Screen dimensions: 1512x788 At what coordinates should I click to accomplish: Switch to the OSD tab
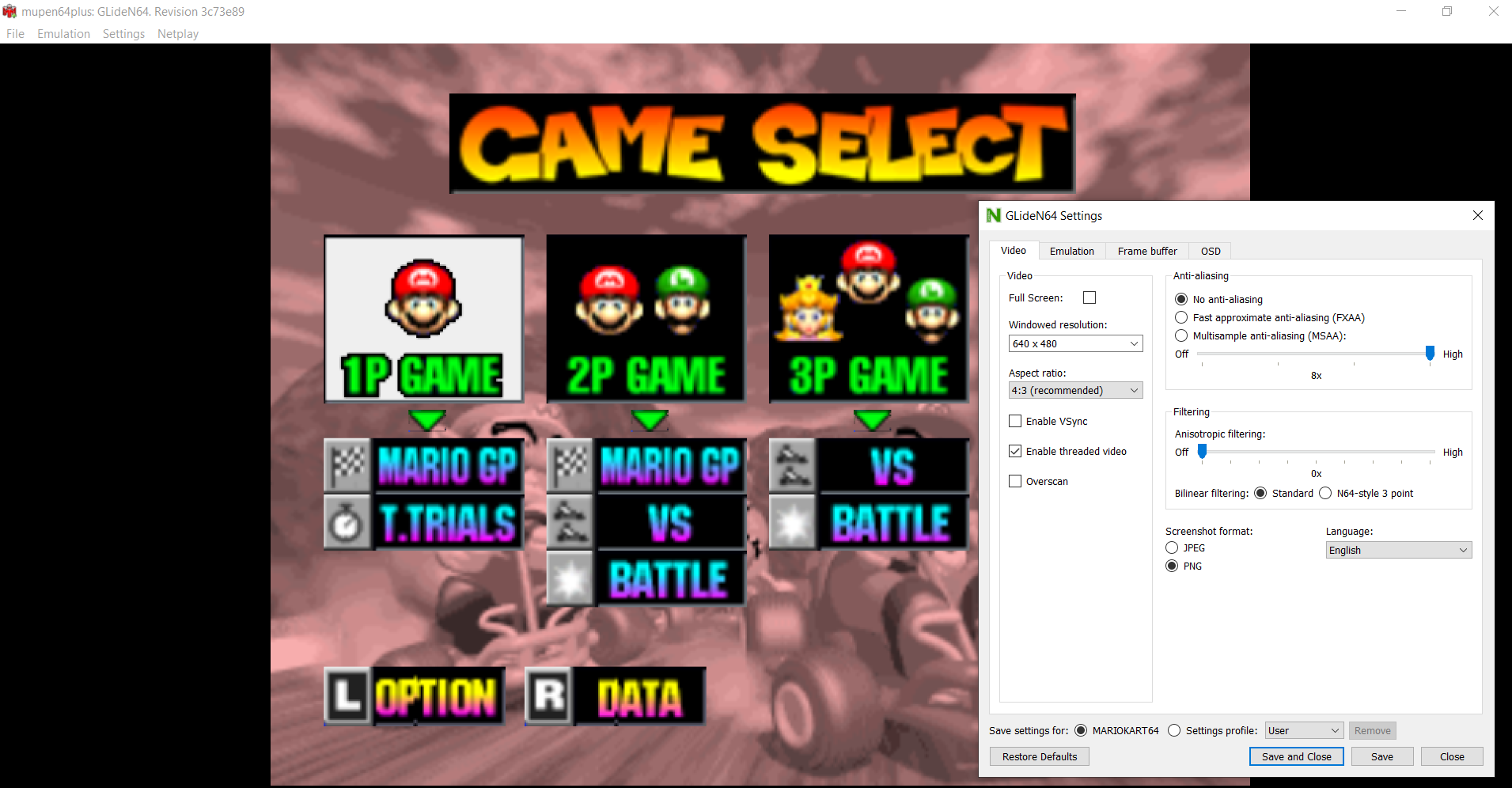pos(1211,252)
